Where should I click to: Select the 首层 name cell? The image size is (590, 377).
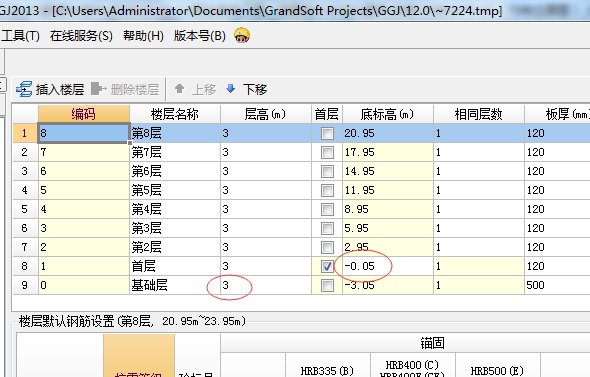tap(175, 266)
